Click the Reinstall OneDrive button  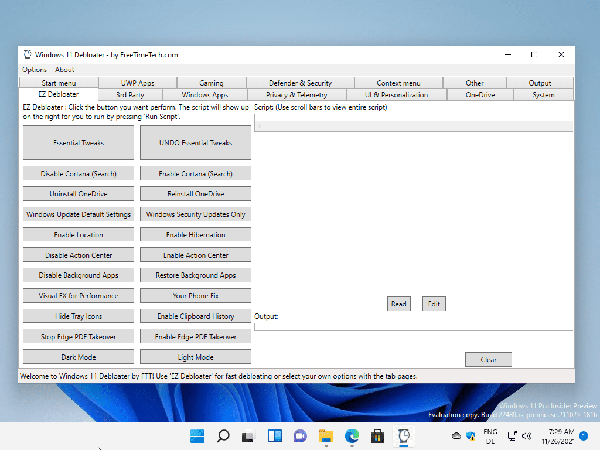(196, 194)
